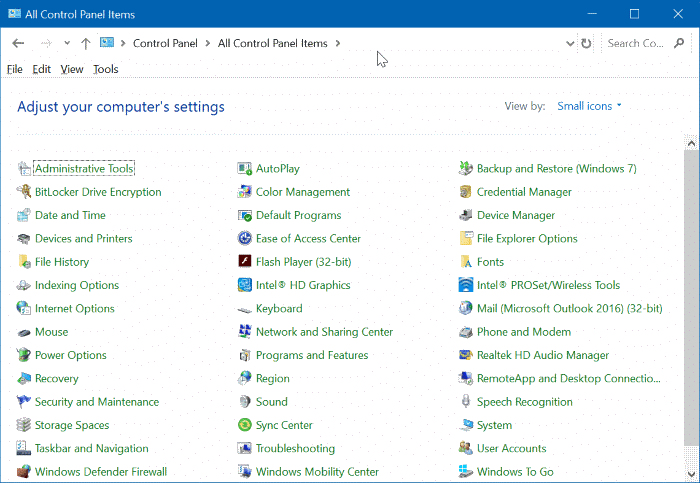Open the Power Options icon

24,355
